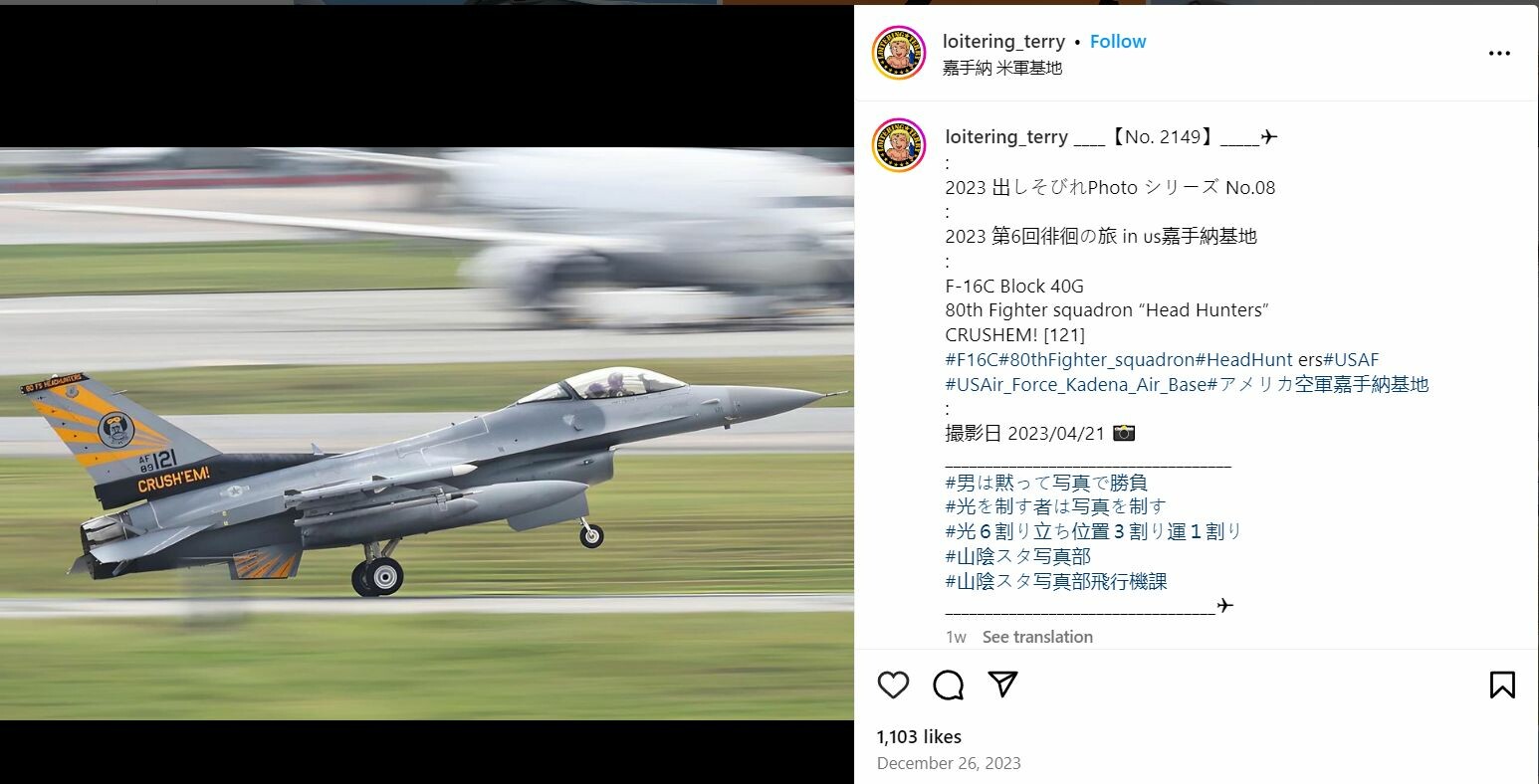Click See translation under caption
Screen dimensions: 1539x784
click(1037, 637)
